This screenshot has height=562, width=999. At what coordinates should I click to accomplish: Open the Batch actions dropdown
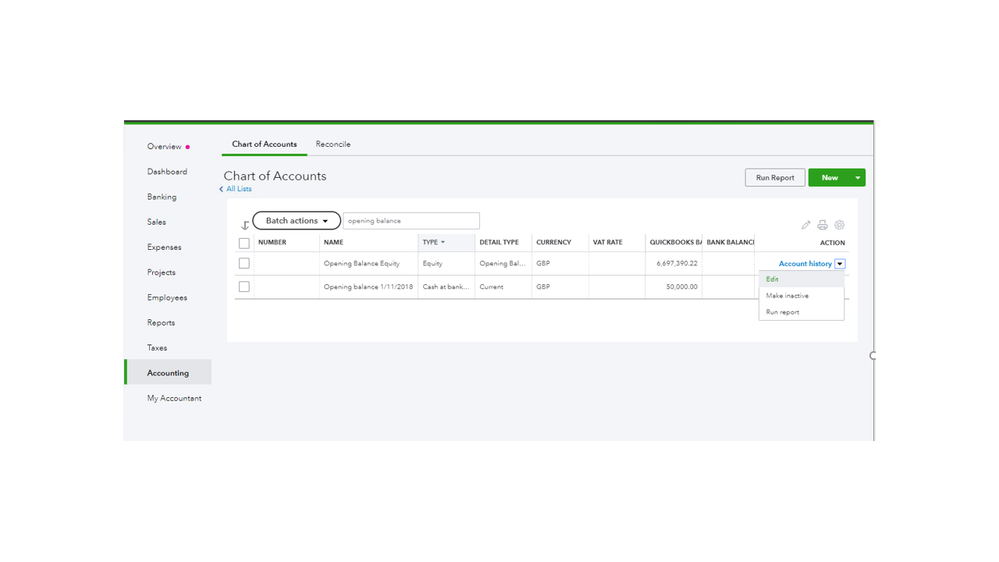pyautogui.click(x=296, y=221)
